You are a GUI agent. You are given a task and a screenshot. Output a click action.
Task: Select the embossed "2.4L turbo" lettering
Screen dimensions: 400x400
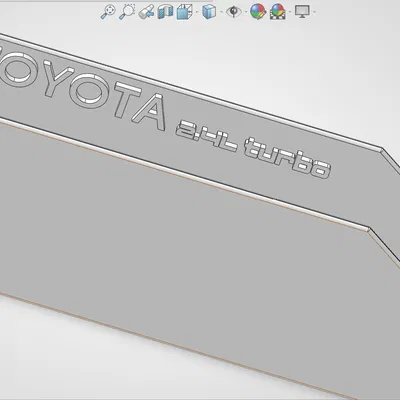[x=253, y=149]
